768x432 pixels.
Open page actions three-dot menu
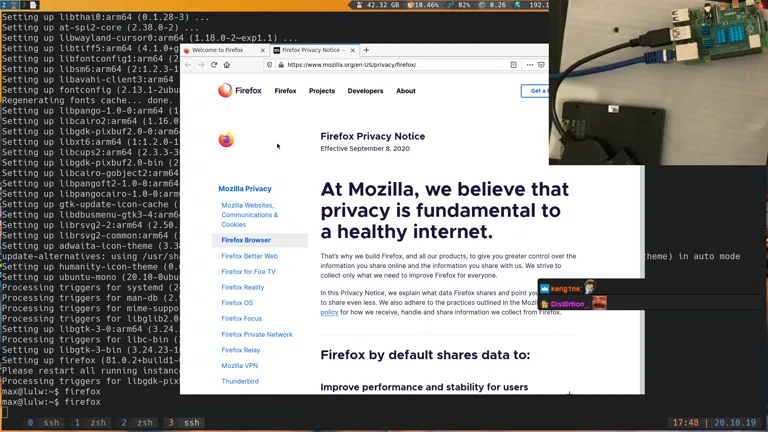528,65
